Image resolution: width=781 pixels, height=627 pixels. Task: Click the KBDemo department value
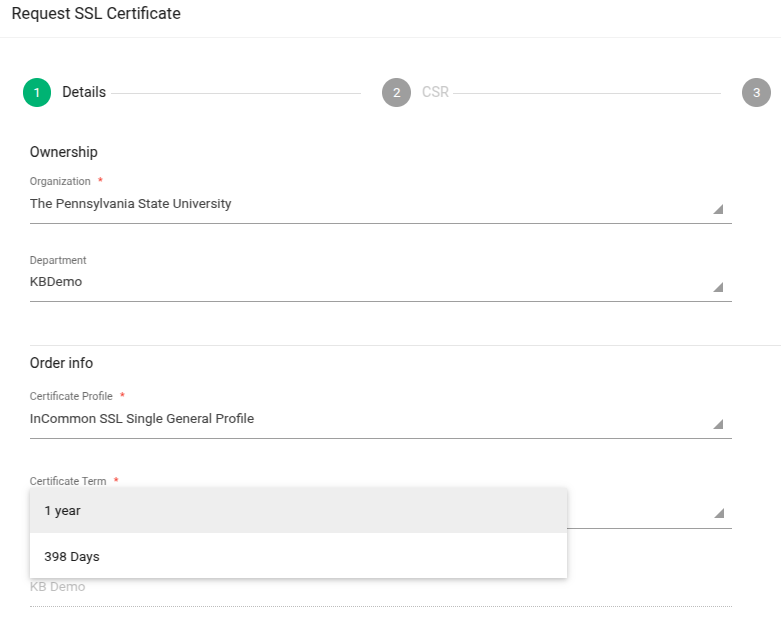56,282
